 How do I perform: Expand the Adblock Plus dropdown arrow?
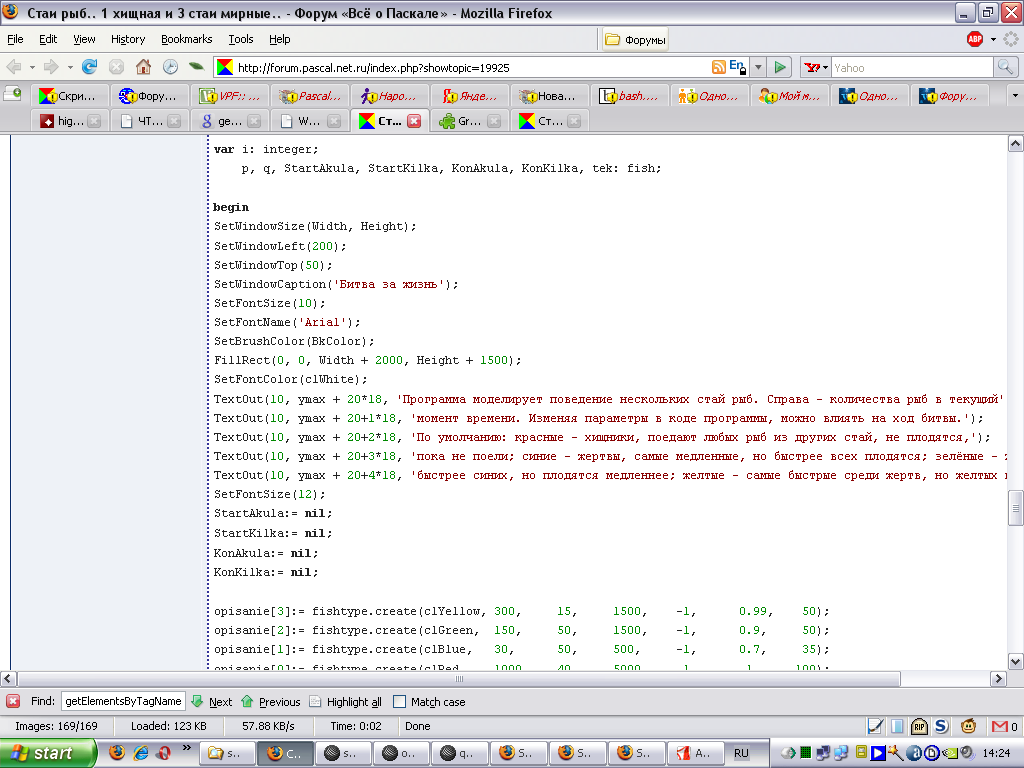pos(993,40)
